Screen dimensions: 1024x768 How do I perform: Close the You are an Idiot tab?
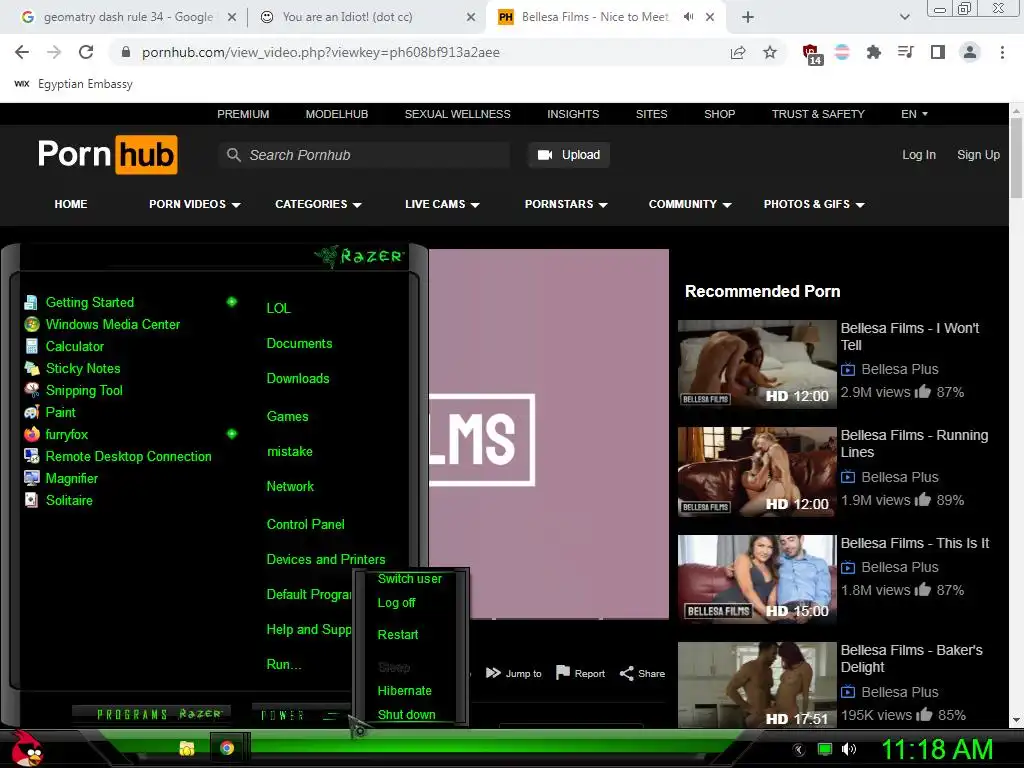coord(470,17)
